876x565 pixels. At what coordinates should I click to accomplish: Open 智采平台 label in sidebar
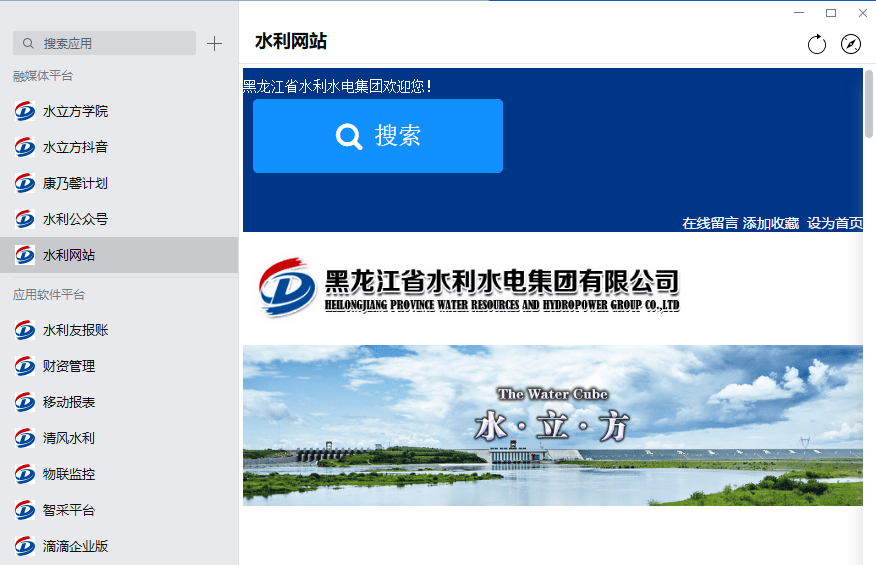pyautogui.click(x=69, y=510)
